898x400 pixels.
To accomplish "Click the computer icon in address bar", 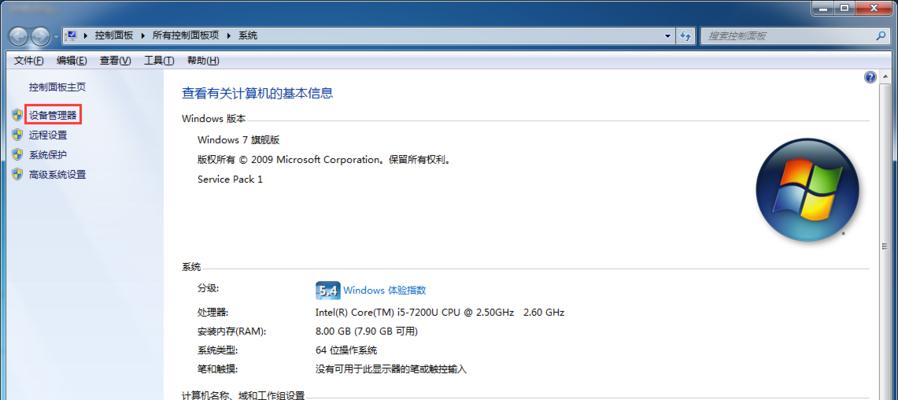I will tap(72, 36).
